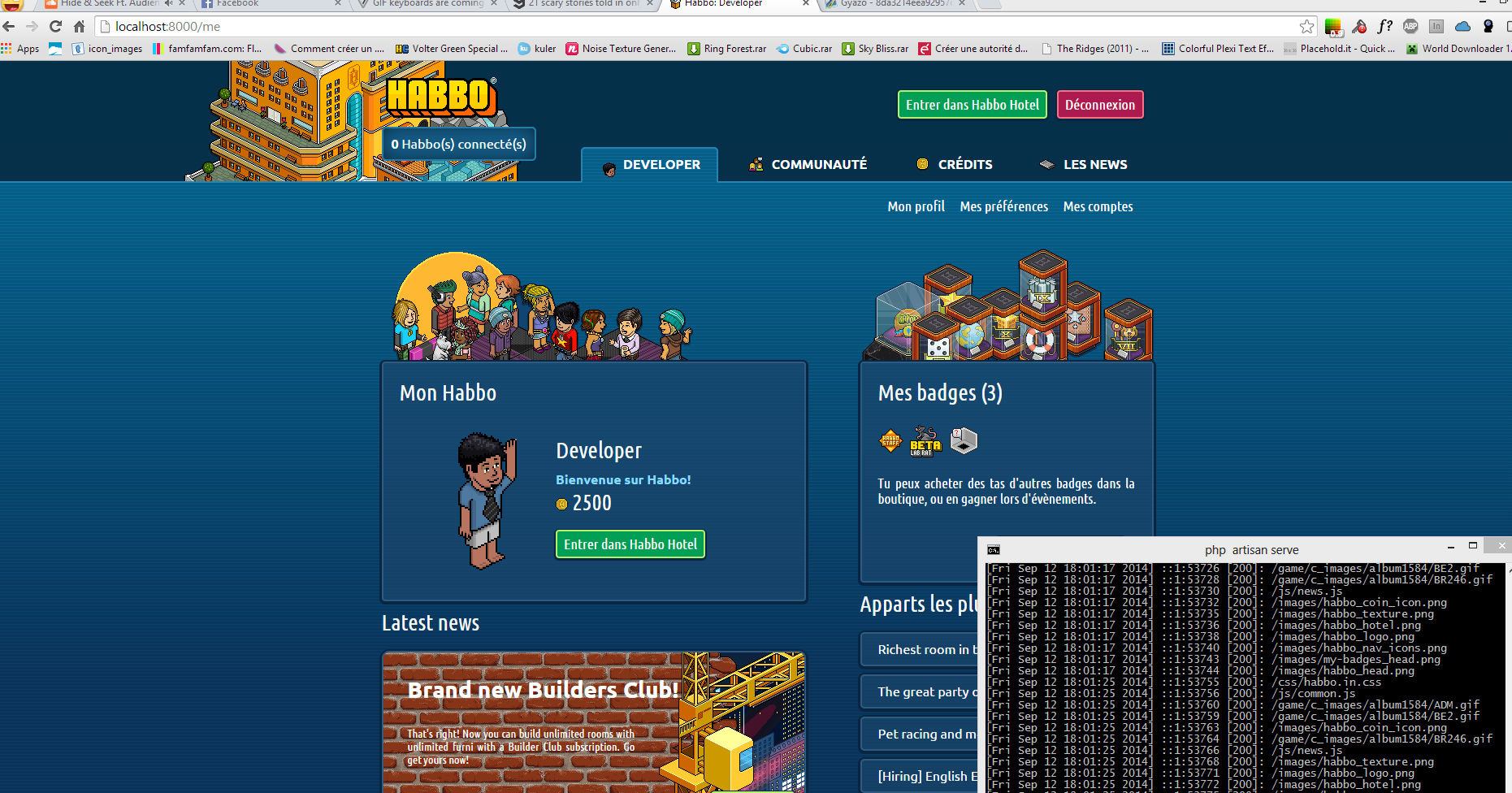Open the color picker extension icon
1512x793 pixels.
(x=1333, y=27)
